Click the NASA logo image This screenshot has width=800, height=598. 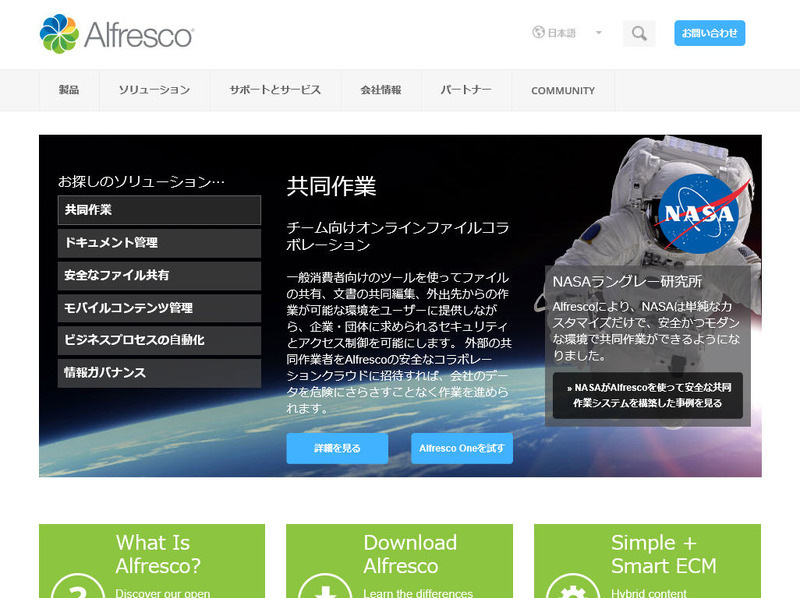pyautogui.click(x=698, y=212)
